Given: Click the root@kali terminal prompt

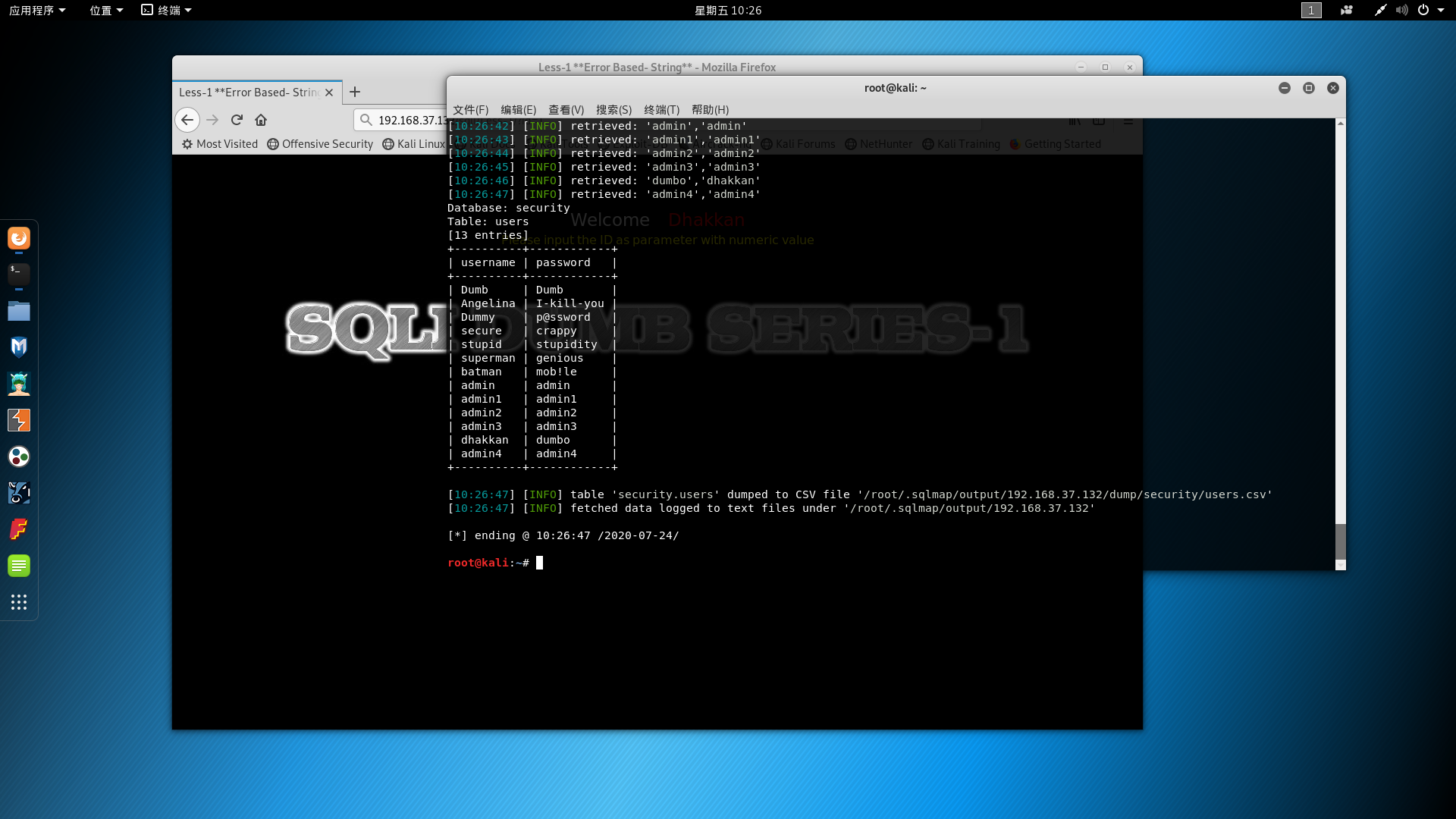Looking at the screenshot, I should (488, 563).
